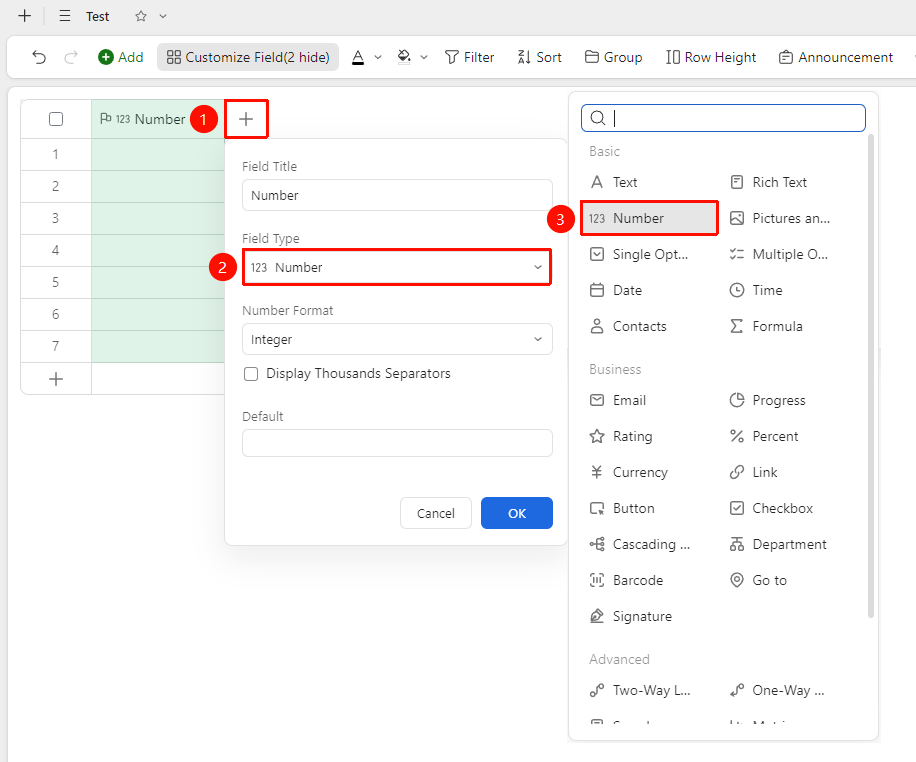Select Rich Text field type
Screen dimensions: 916x762
[x=768, y=182]
